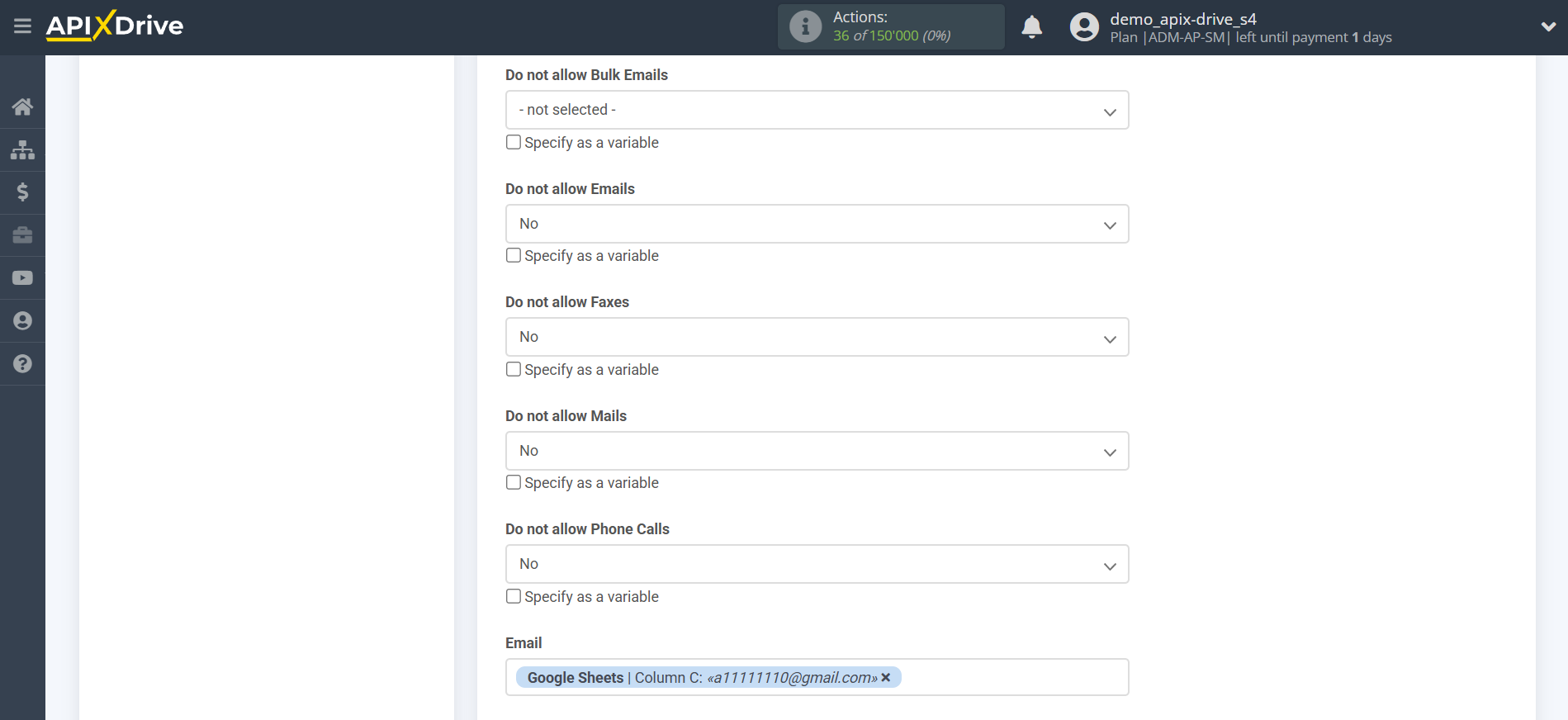Open the Do not allow Faxes dropdown
This screenshot has height=720, width=1568.
pyautogui.click(x=817, y=337)
